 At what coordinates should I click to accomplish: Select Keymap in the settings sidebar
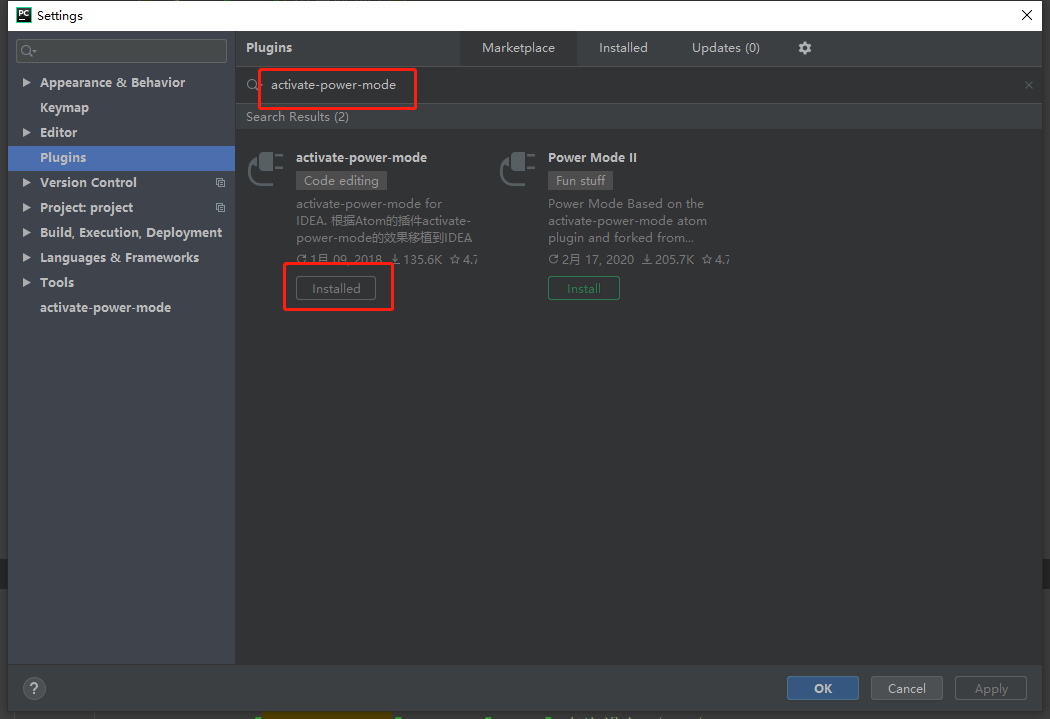coord(64,107)
